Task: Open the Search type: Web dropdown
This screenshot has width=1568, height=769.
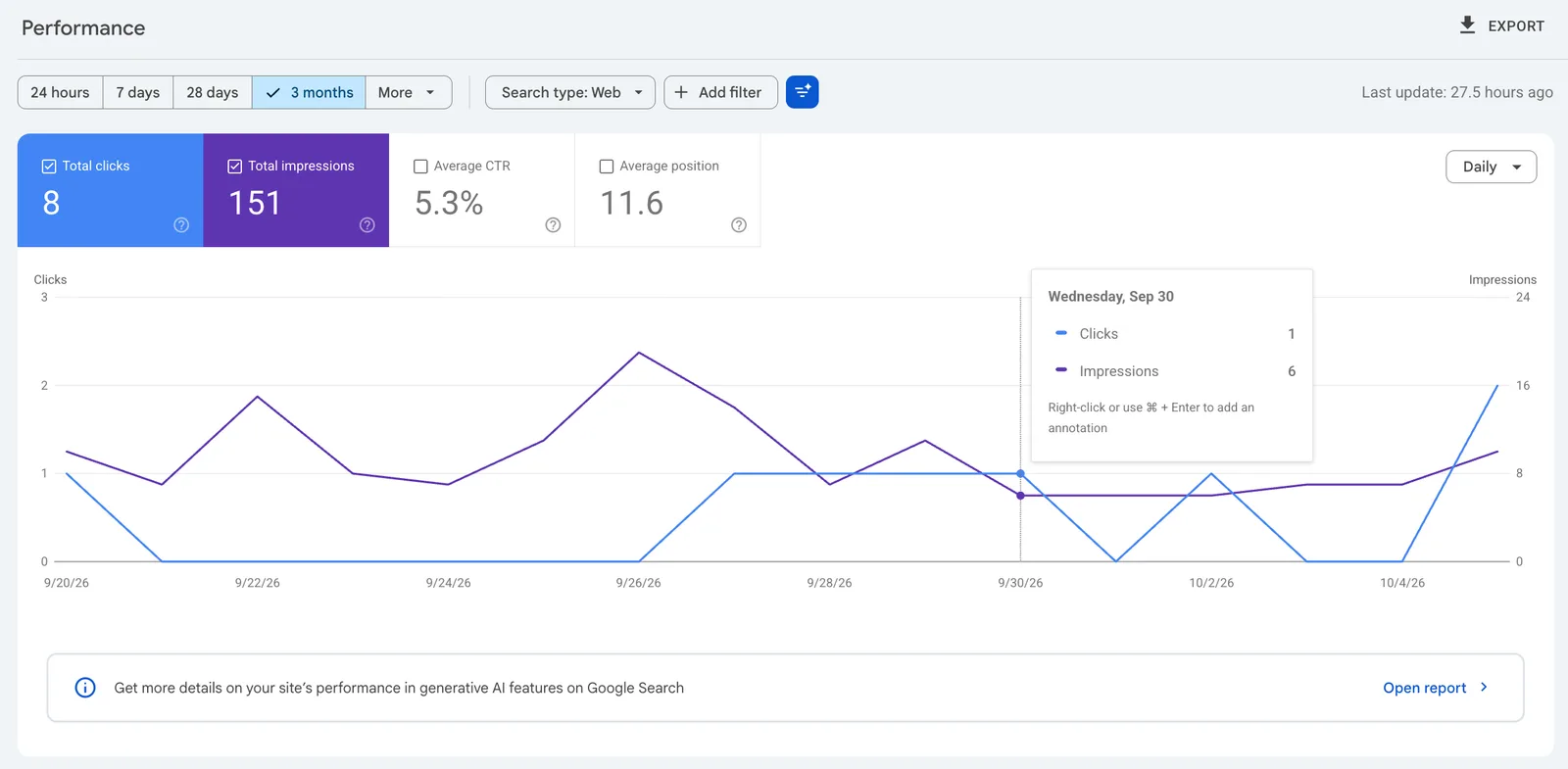Action: (x=570, y=92)
